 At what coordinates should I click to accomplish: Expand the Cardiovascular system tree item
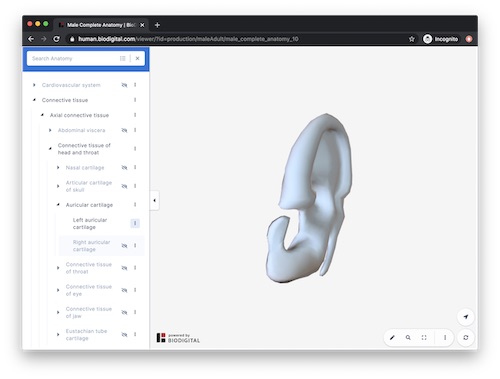[x=34, y=85]
